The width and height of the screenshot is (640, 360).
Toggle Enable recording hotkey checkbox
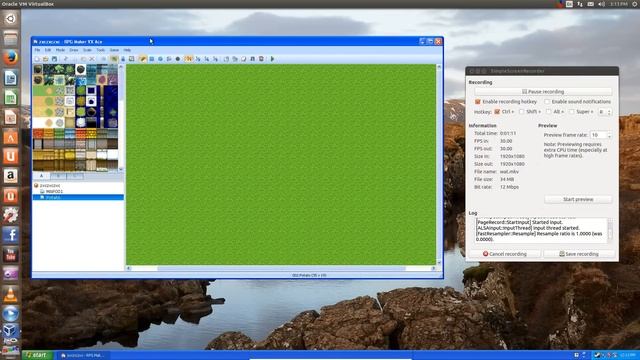(x=478, y=101)
